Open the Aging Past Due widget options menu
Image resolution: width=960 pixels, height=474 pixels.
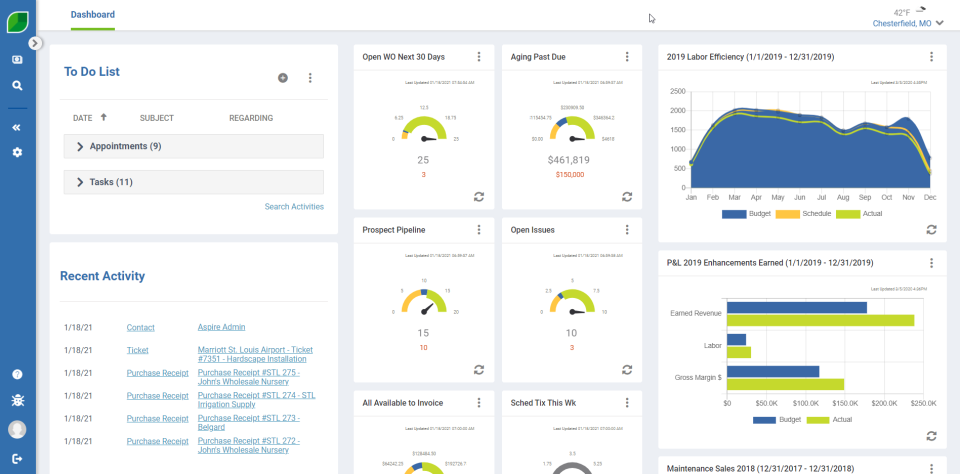pos(627,57)
